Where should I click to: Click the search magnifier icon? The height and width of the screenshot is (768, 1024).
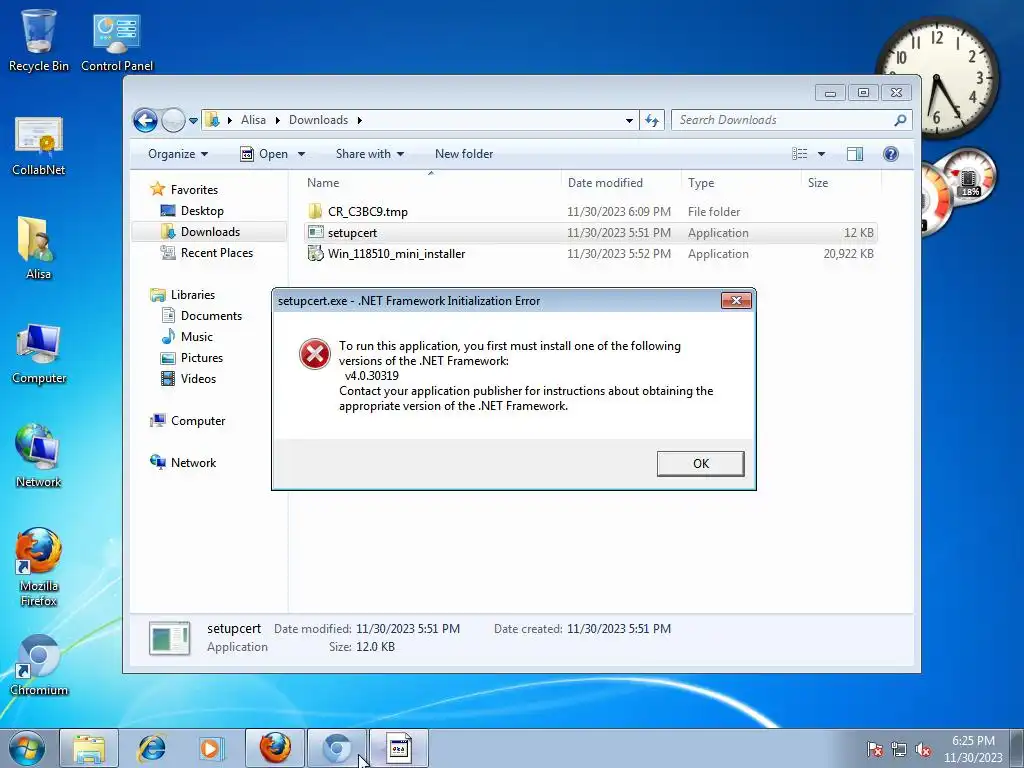(x=900, y=120)
